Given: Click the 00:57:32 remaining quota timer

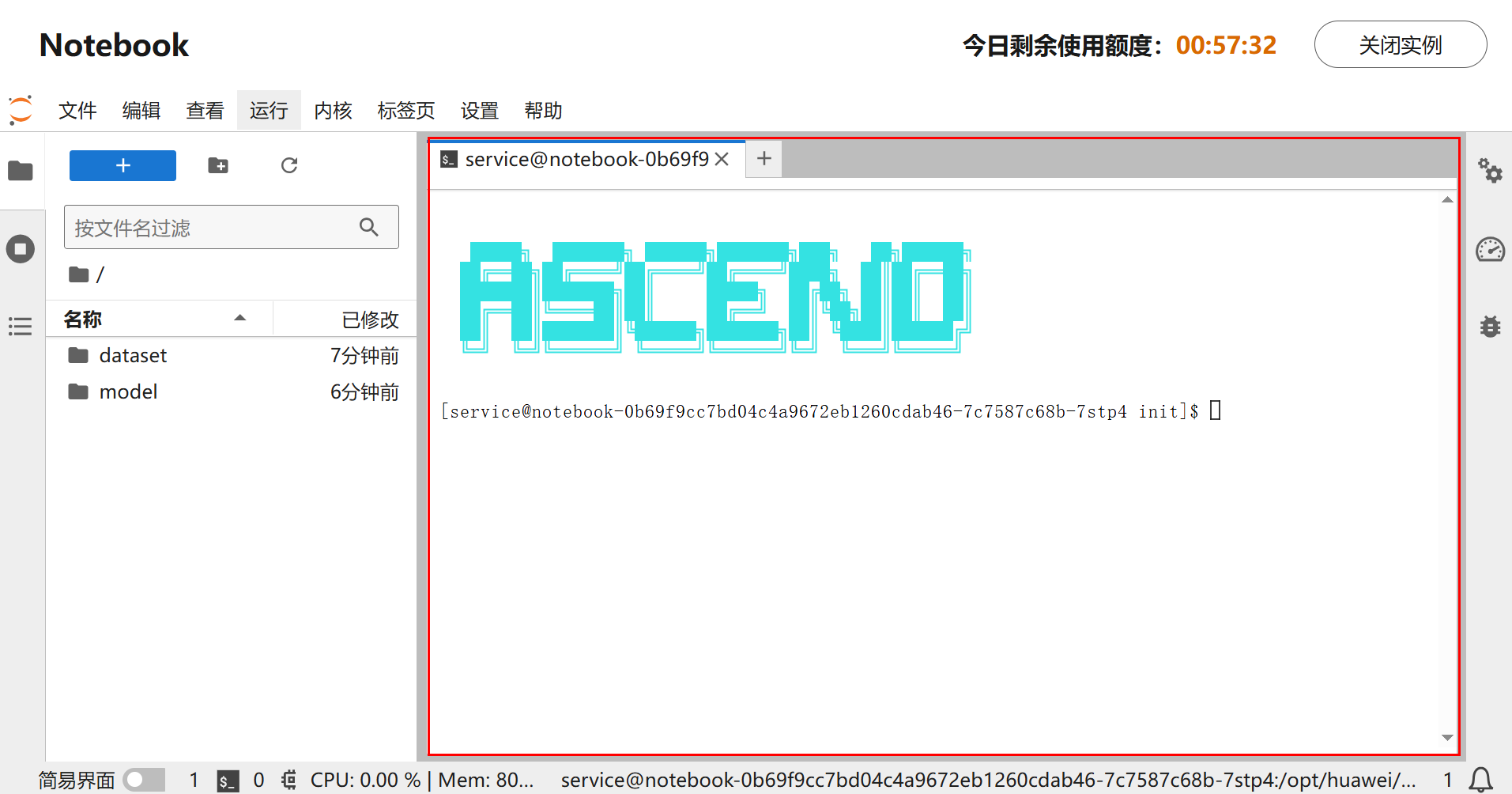Looking at the screenshot, I should [1226, 45].
